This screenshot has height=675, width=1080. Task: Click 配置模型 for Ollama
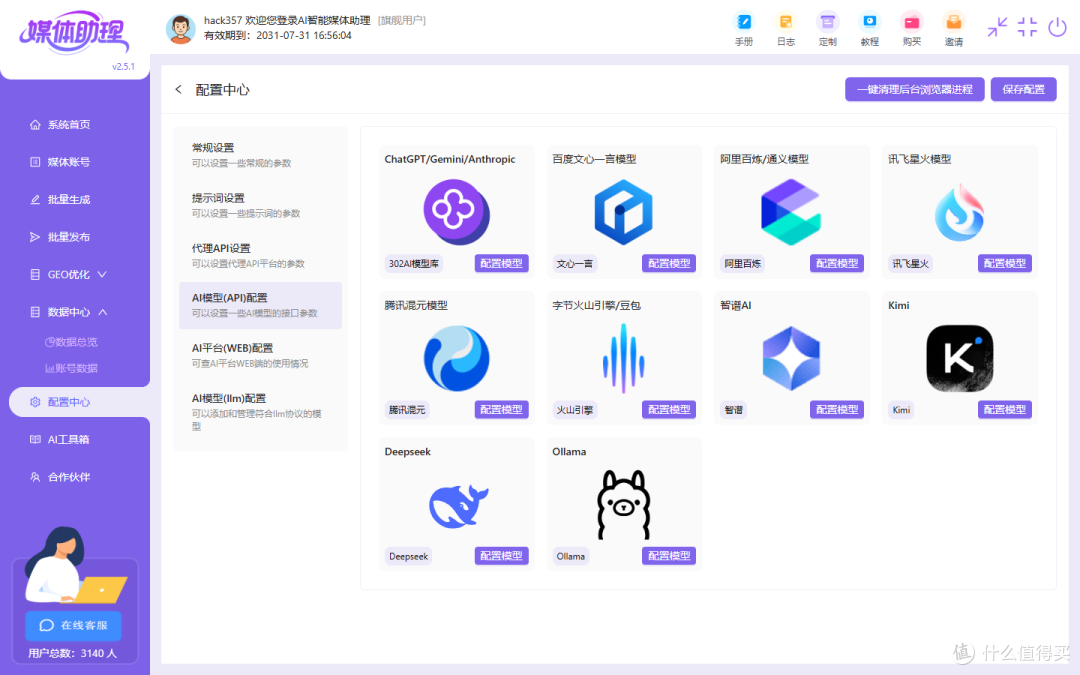point(669,556)
